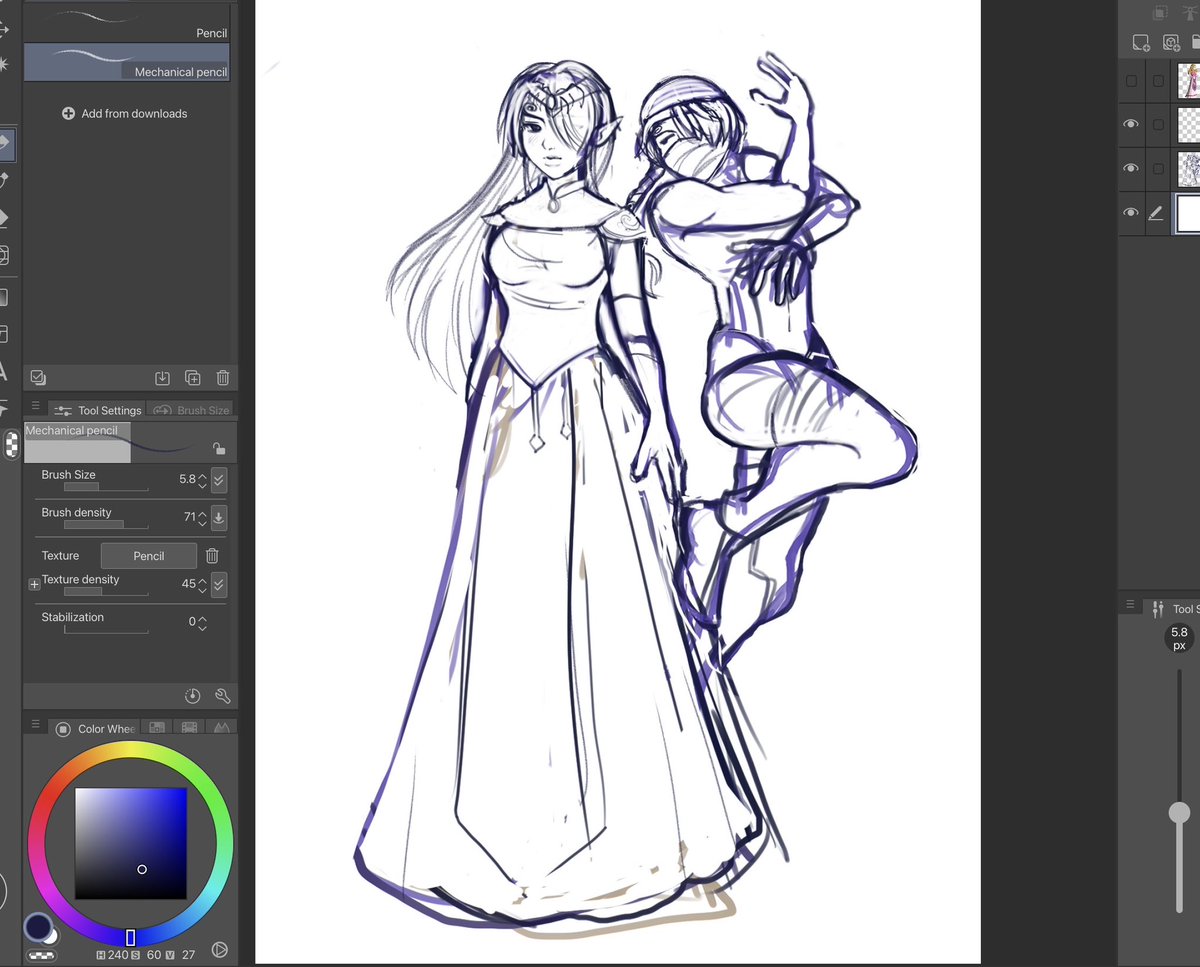1200x967 pixels.
Task: Remove the texture with its trash icon
Action: 212,556
